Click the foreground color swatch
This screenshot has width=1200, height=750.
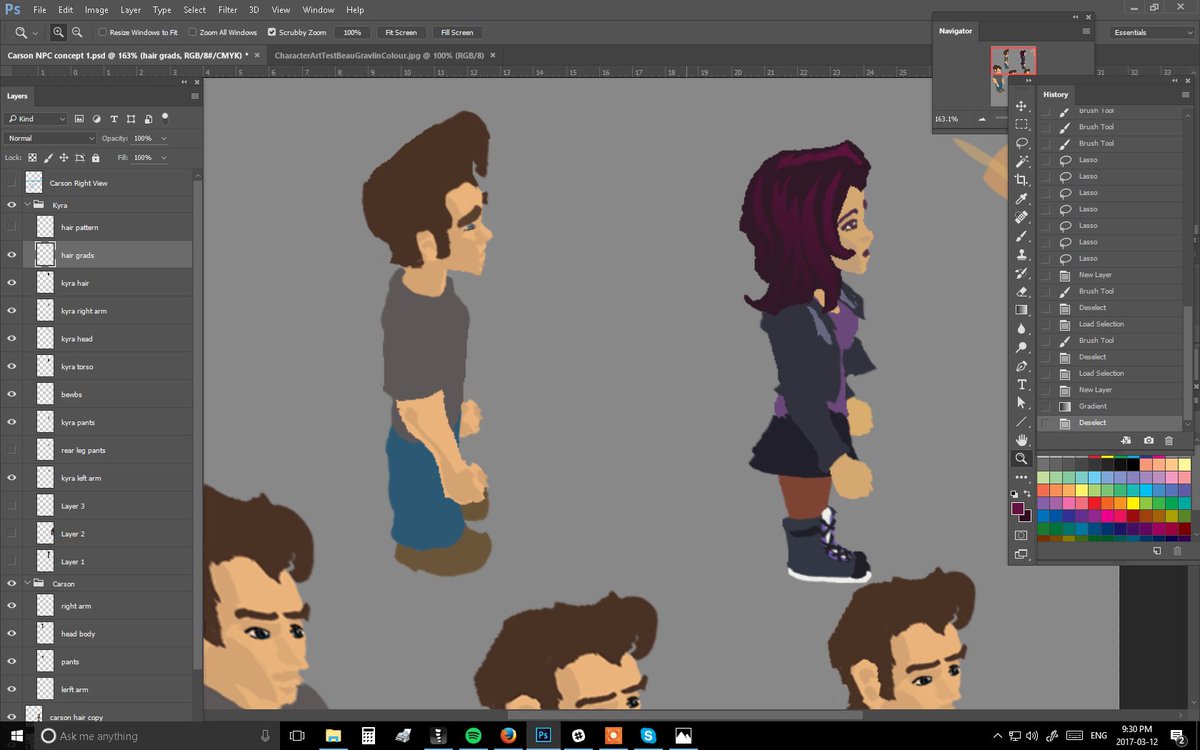coord(1017,509)
